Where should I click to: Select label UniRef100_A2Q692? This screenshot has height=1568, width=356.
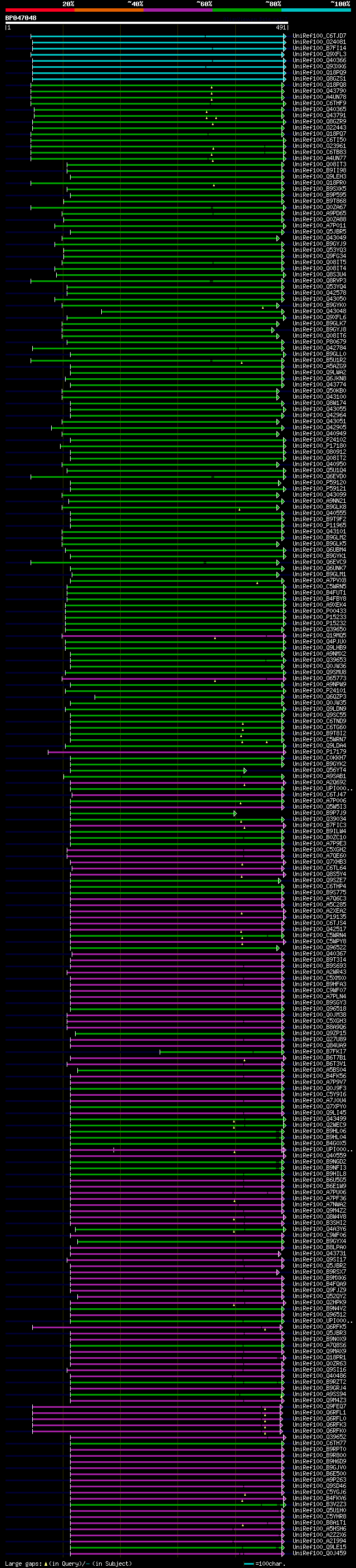[319, 782]
